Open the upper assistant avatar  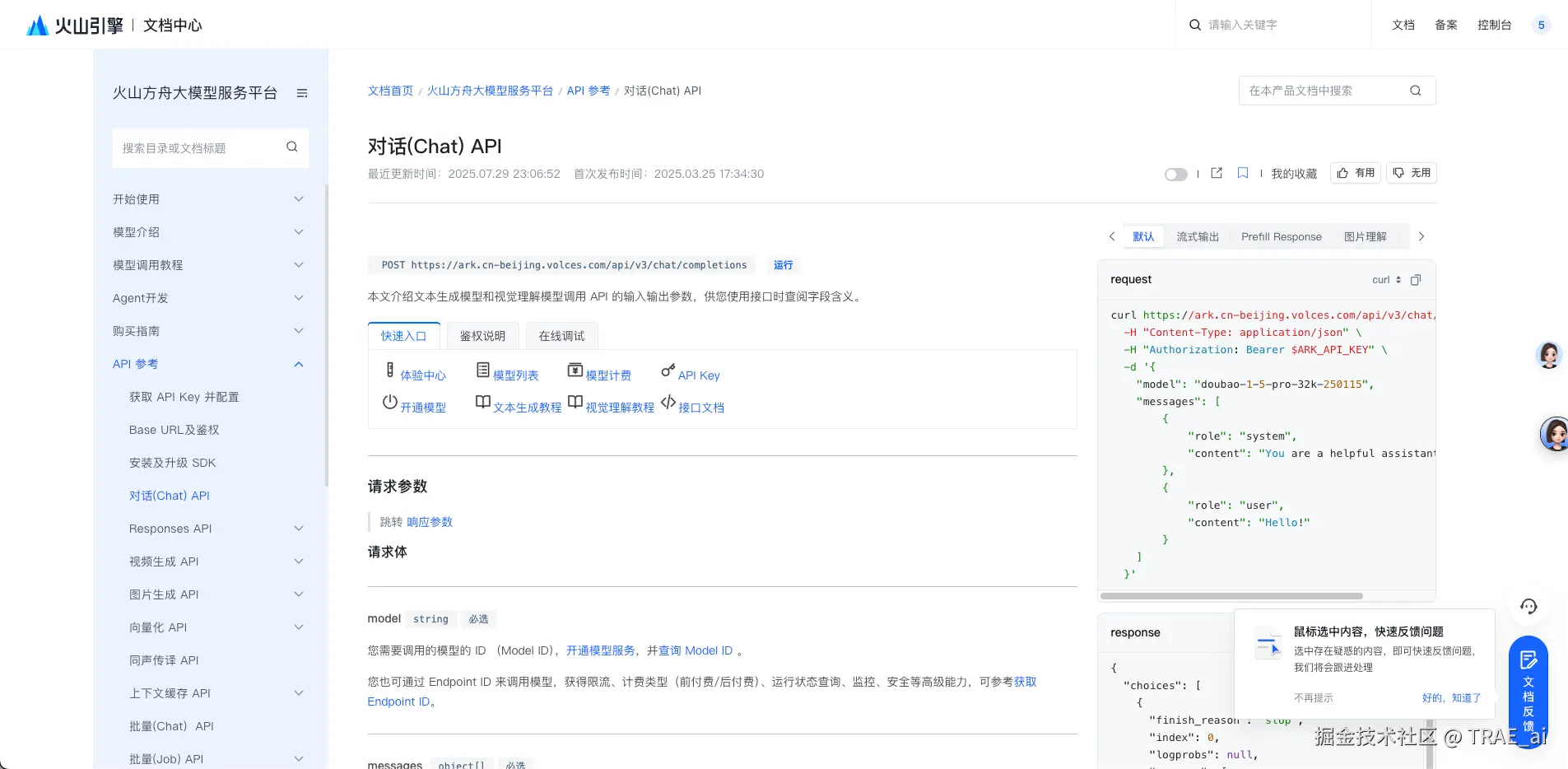click(1549, 355)
